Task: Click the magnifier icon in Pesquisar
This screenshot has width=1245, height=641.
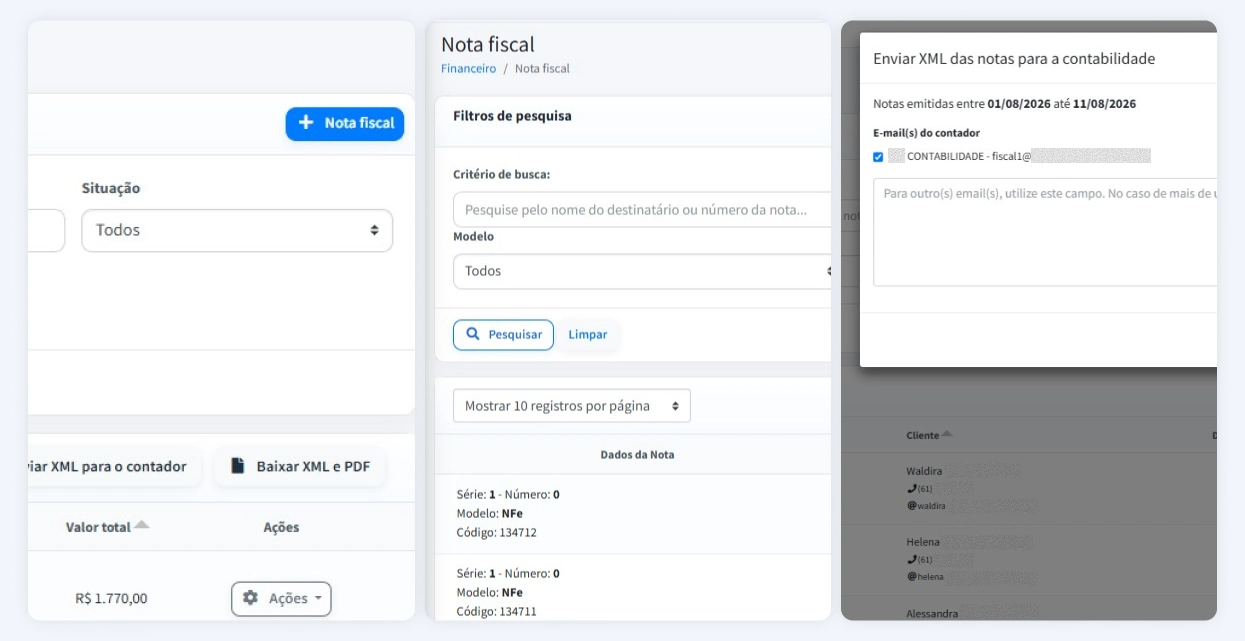Action: tap(473, 334)
